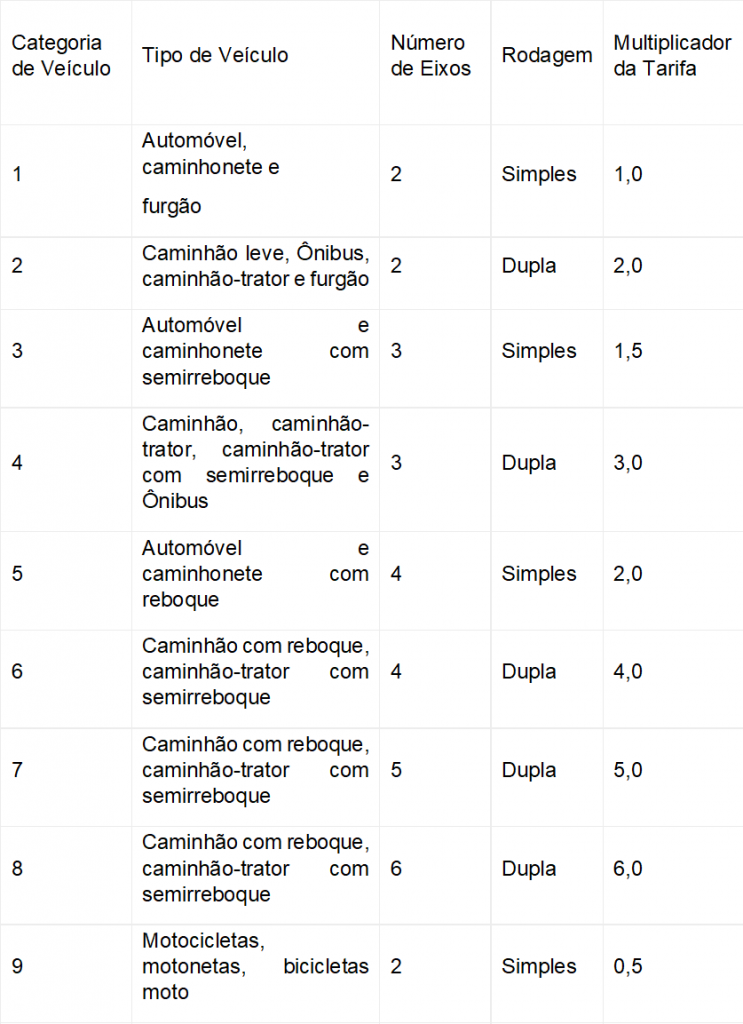Select the multiplier value 4,0
Screen dimensions: 743x1024
(x=628, y=671)
